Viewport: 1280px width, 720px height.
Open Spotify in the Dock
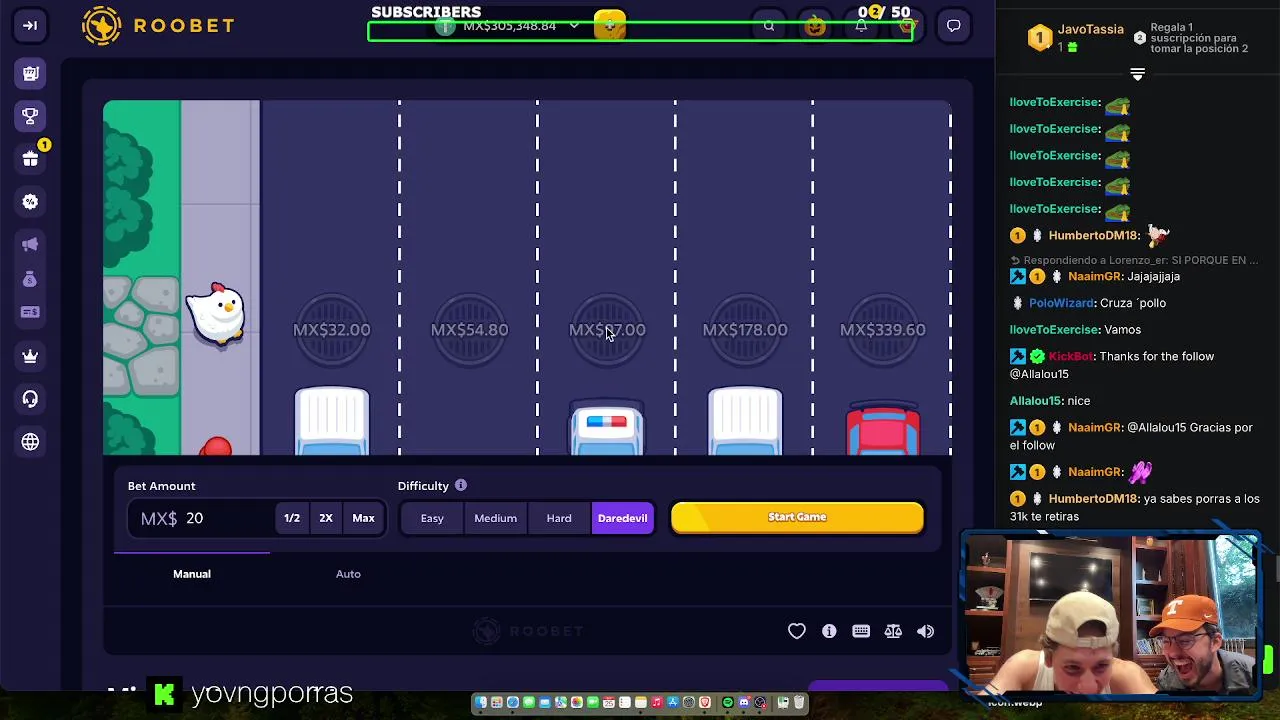(728, 703)
